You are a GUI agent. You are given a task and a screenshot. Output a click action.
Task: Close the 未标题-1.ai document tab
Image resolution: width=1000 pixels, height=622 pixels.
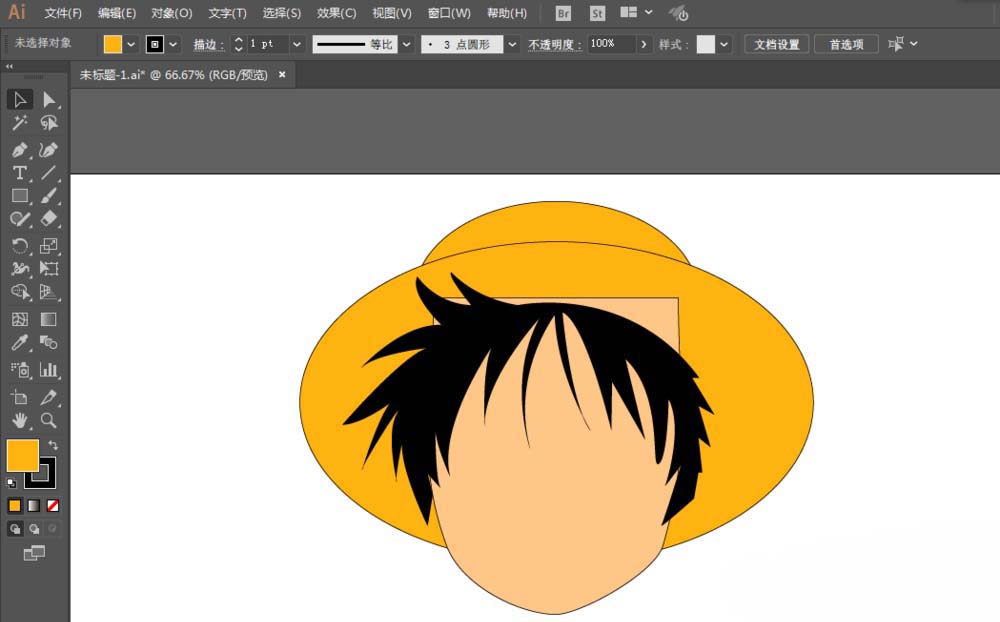pyautogui.click(x=282, y=75)
